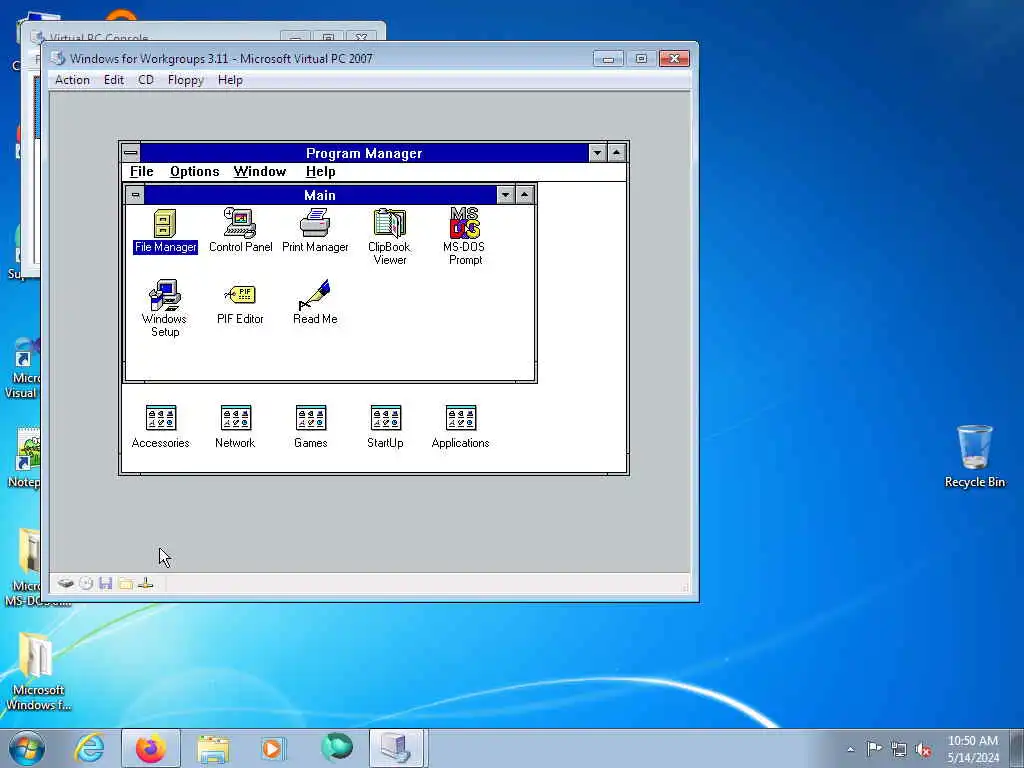
Task: Open Program Manager control-menu box
Action: [x=131, y=153]
